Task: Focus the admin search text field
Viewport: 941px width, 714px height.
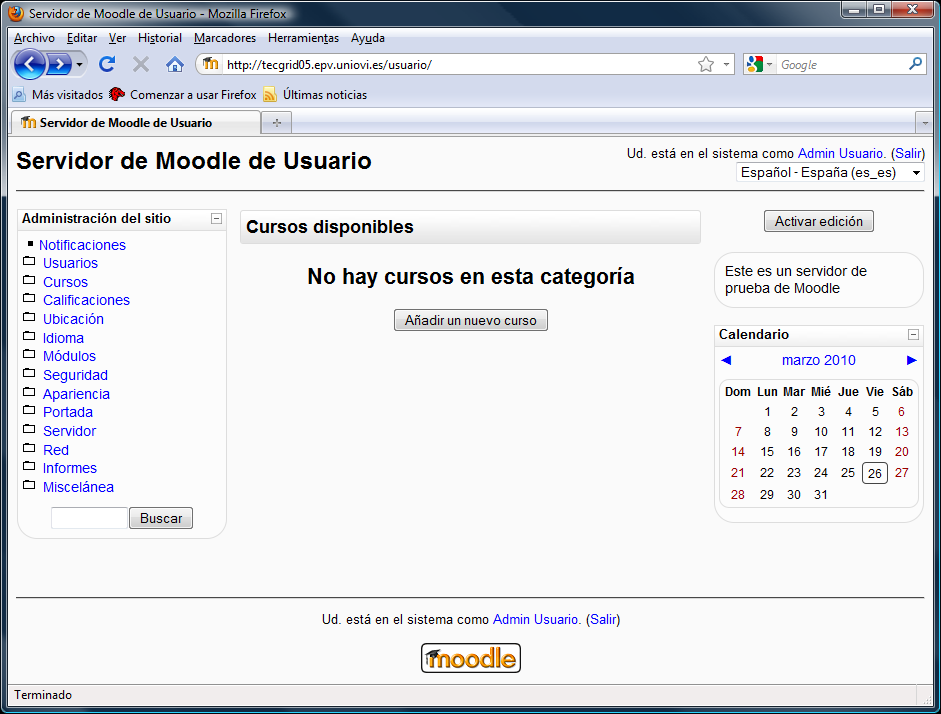Action: point(89,518)
